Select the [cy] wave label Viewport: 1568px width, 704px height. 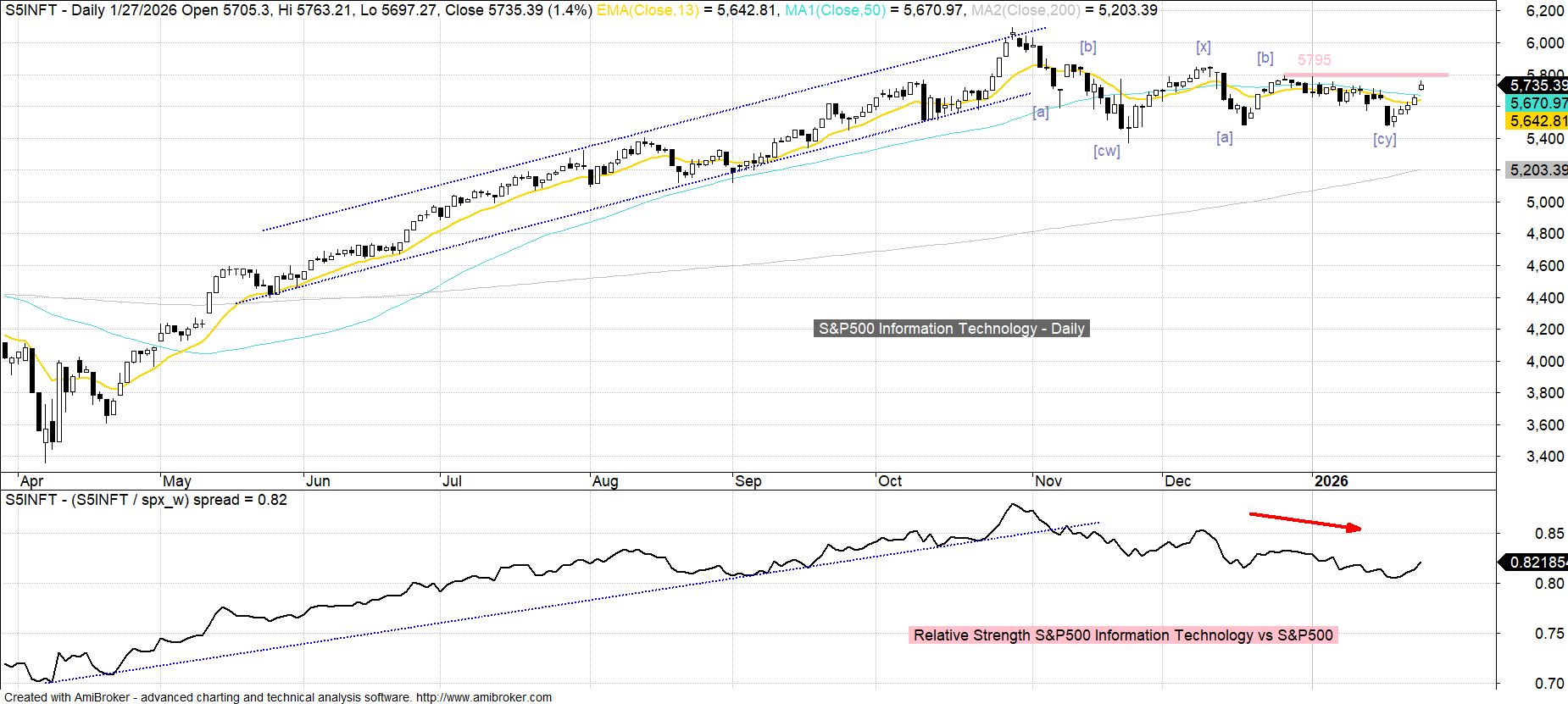[x=1384, y=139]
